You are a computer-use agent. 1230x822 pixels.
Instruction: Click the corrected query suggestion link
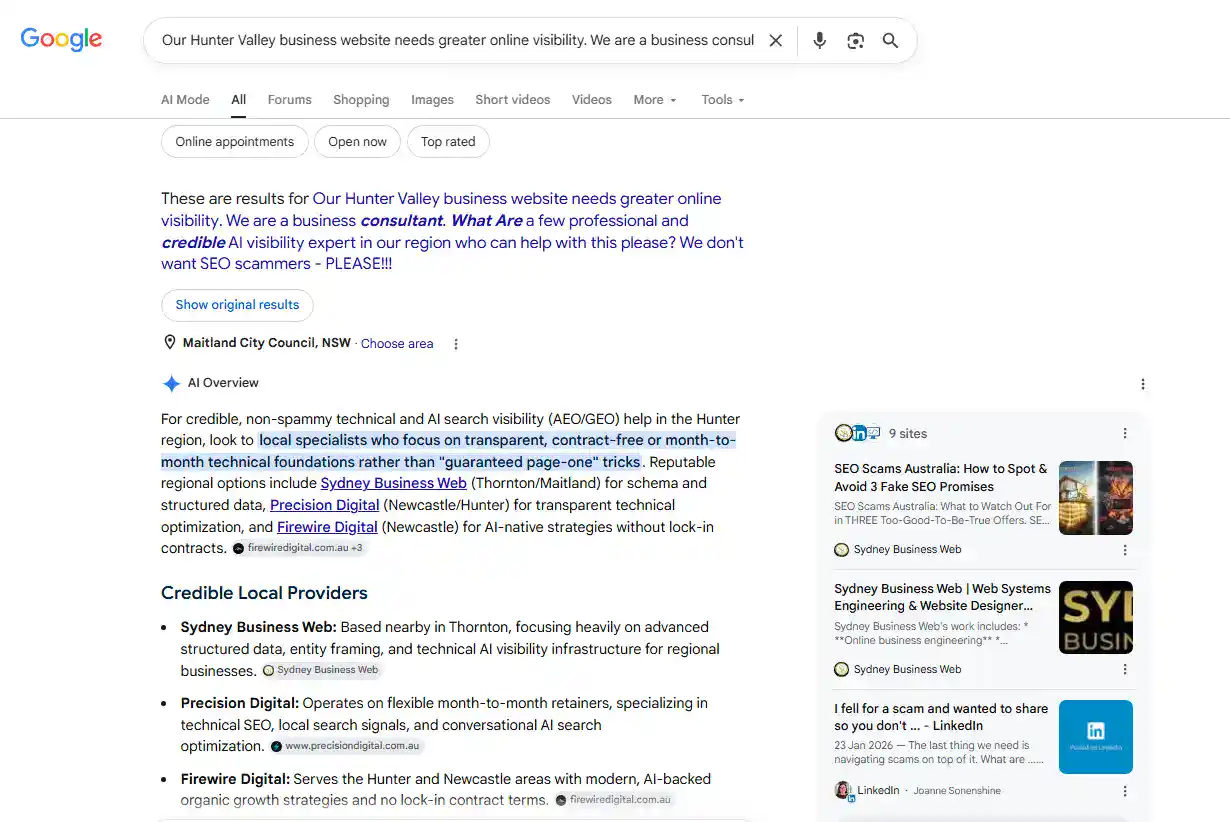tap(452, 231)
